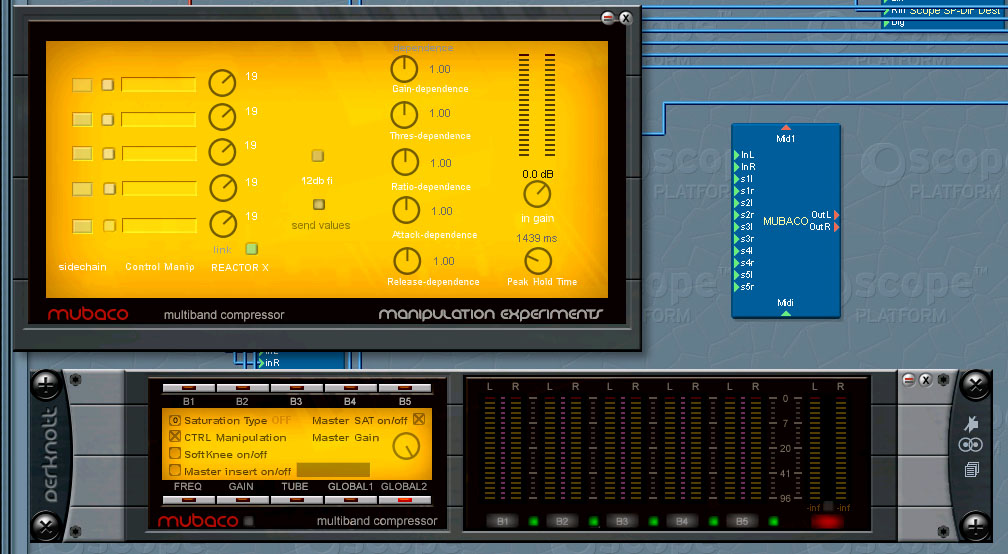Click the round plus button below the copy icon
Viewport: 1008px width, 554px height.
(x=975, y=527)
